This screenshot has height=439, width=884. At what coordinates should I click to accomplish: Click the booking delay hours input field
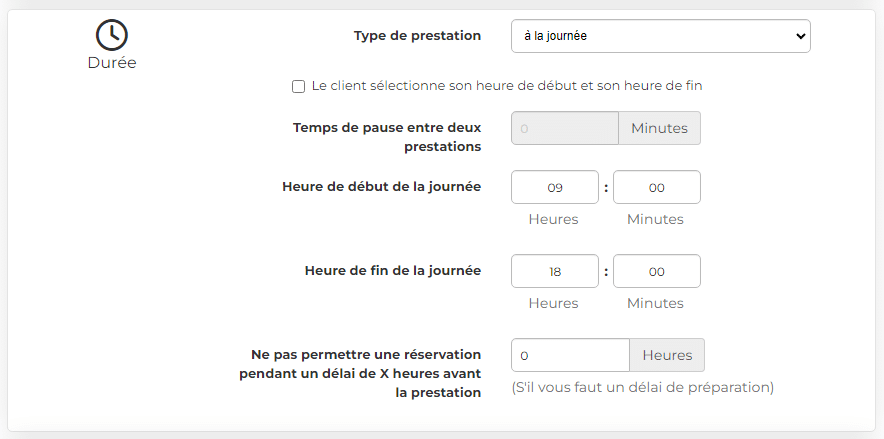[x=571, y=355]
